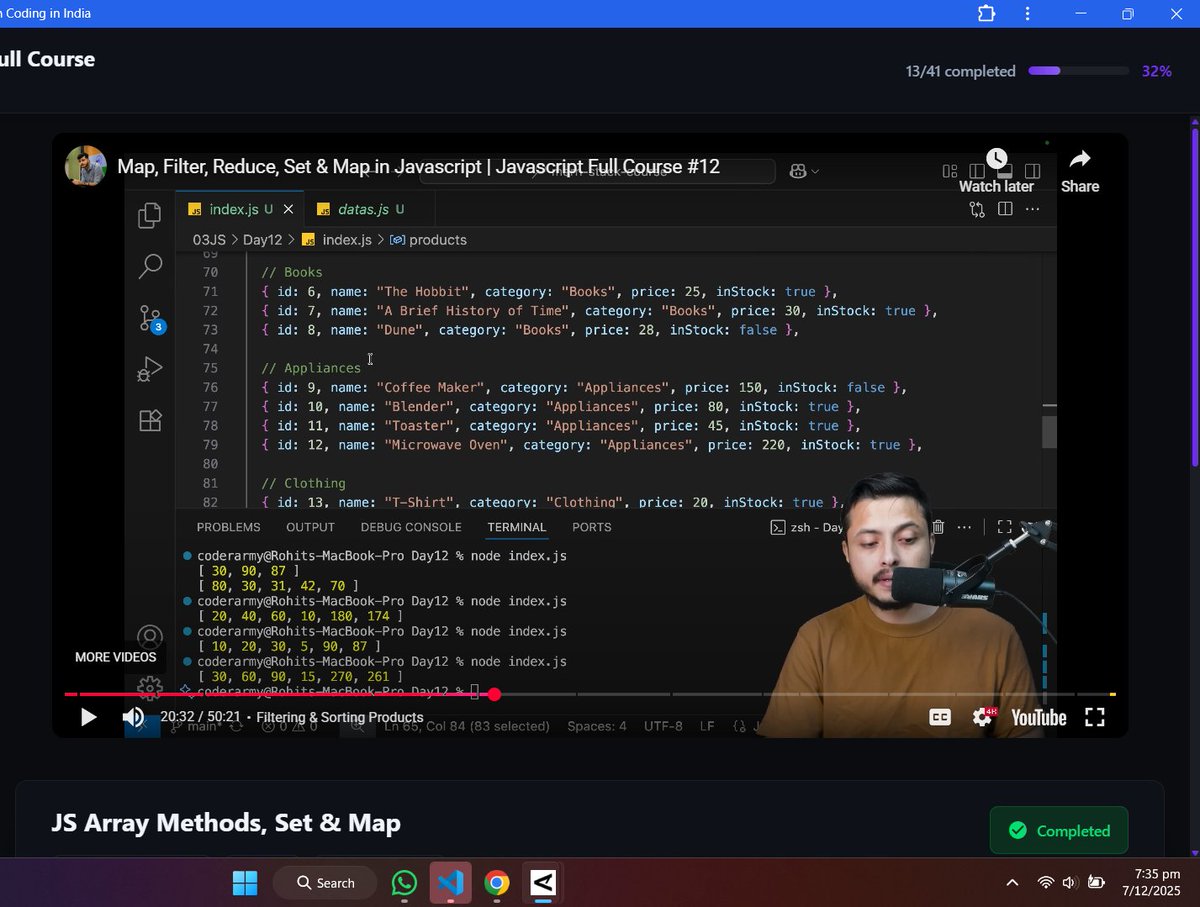Show hidden system tray icons chevron
Screen dimensions: 1200x907
[x=1012, y=883]
